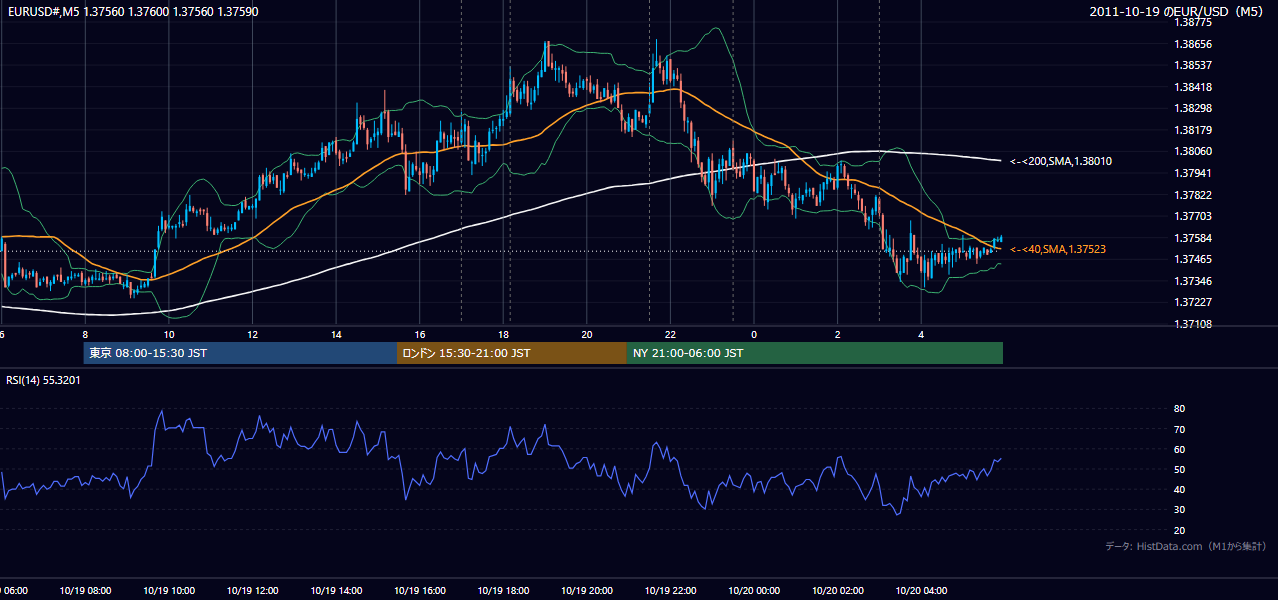Select the ロンドン 15:30-21:00 JST session bar
Image resolution: width=1278 pixels, height=600 pixels.
point(512,353)
